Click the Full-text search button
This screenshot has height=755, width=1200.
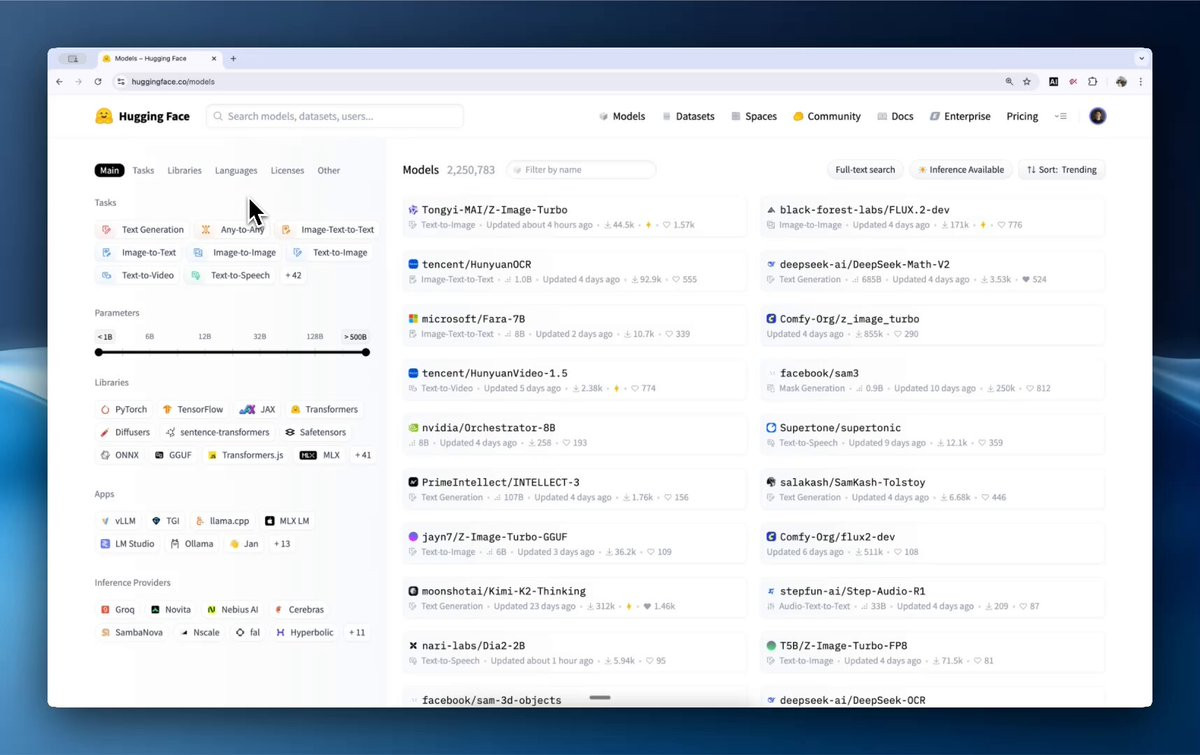pos(865,170)
